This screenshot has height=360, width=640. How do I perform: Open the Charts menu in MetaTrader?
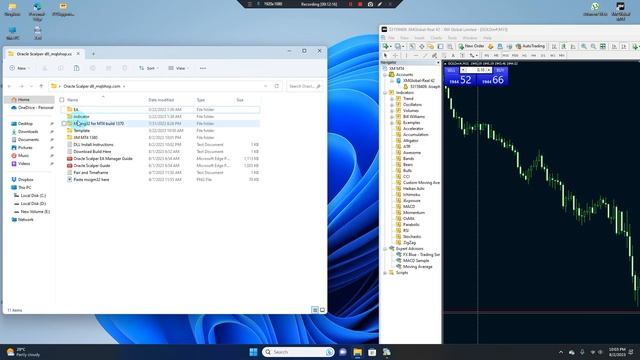436,38
